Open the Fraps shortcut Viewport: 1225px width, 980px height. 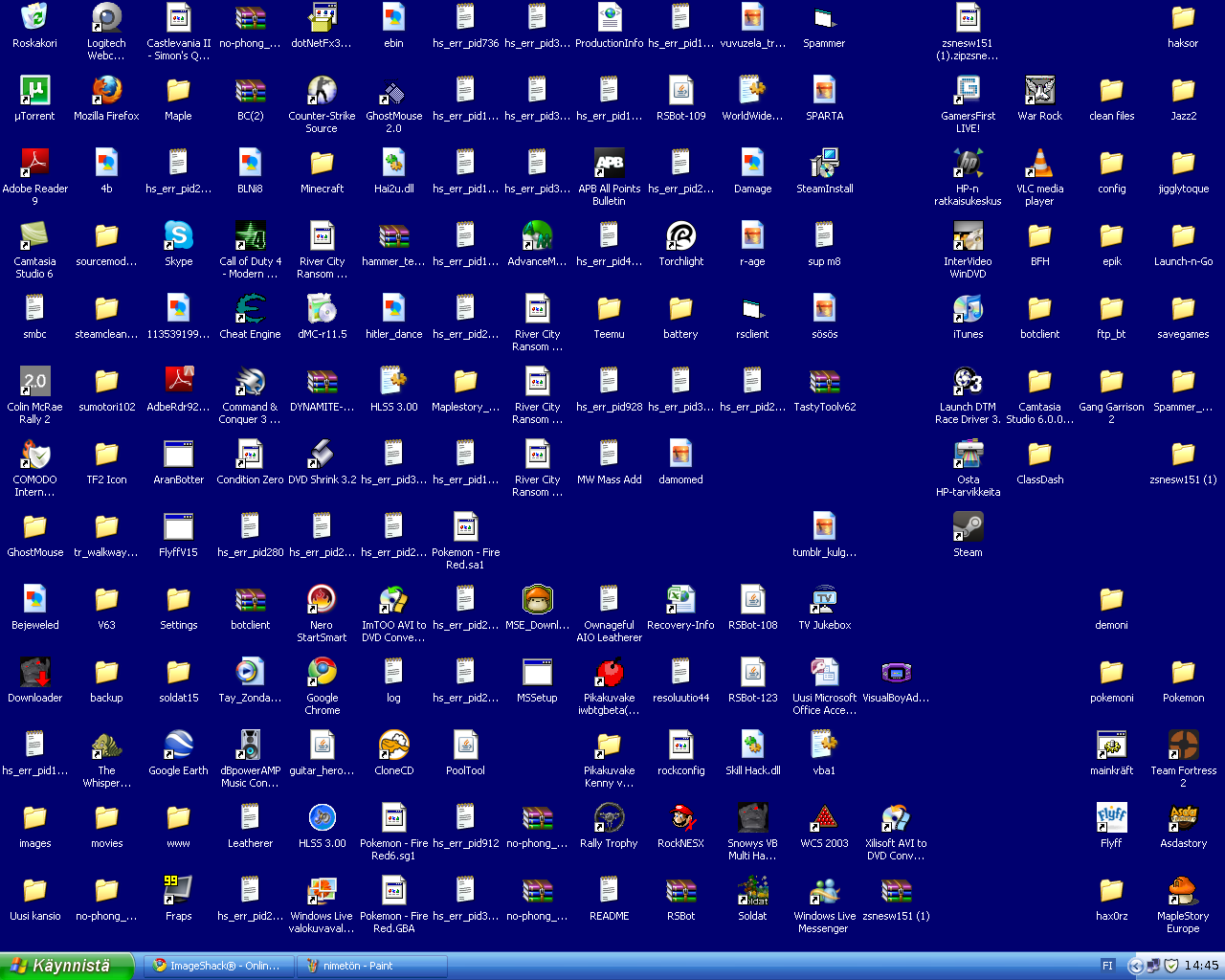tap(178, 891)
